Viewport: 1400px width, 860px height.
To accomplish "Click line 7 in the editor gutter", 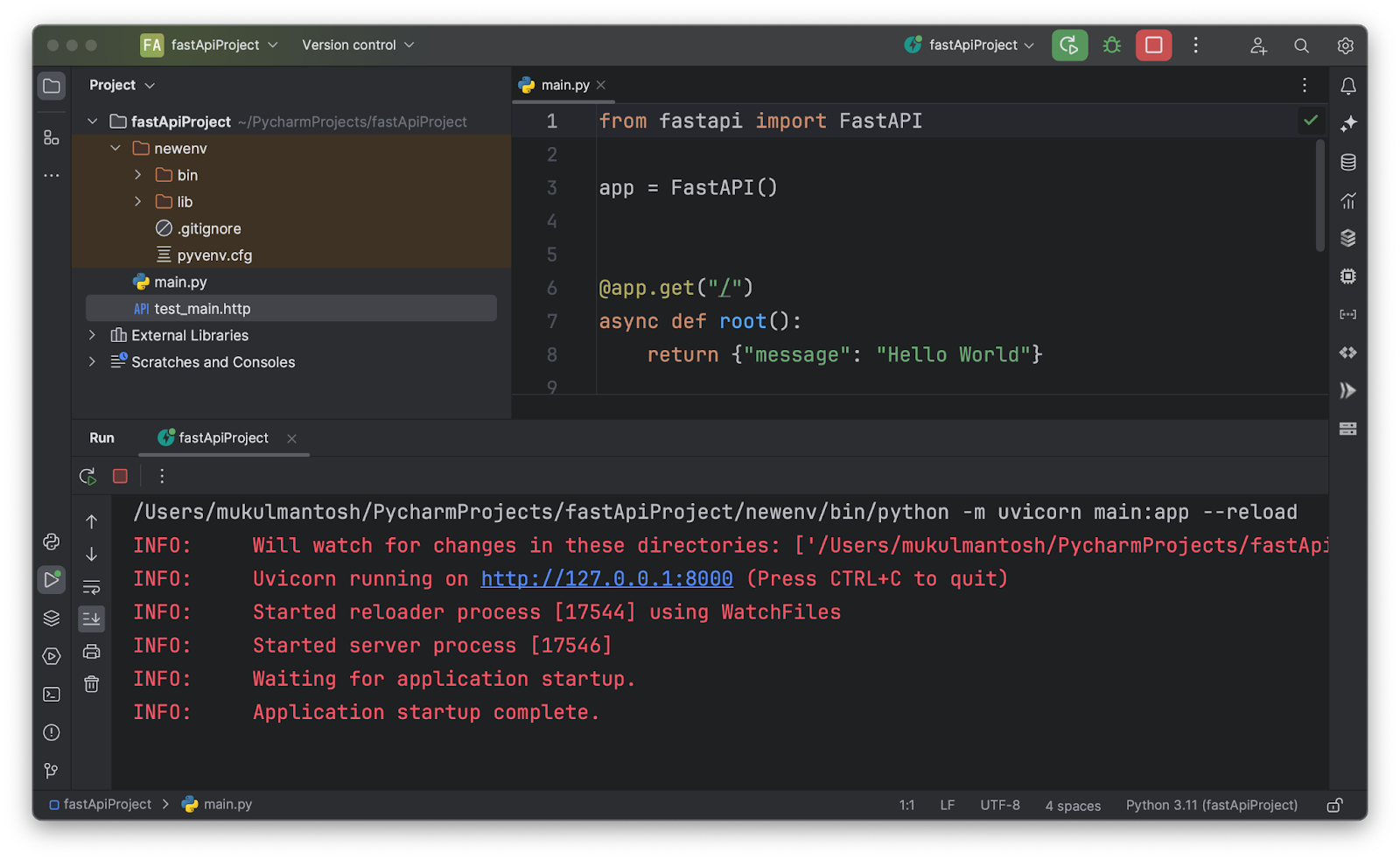I will click(x=552, y=321).
